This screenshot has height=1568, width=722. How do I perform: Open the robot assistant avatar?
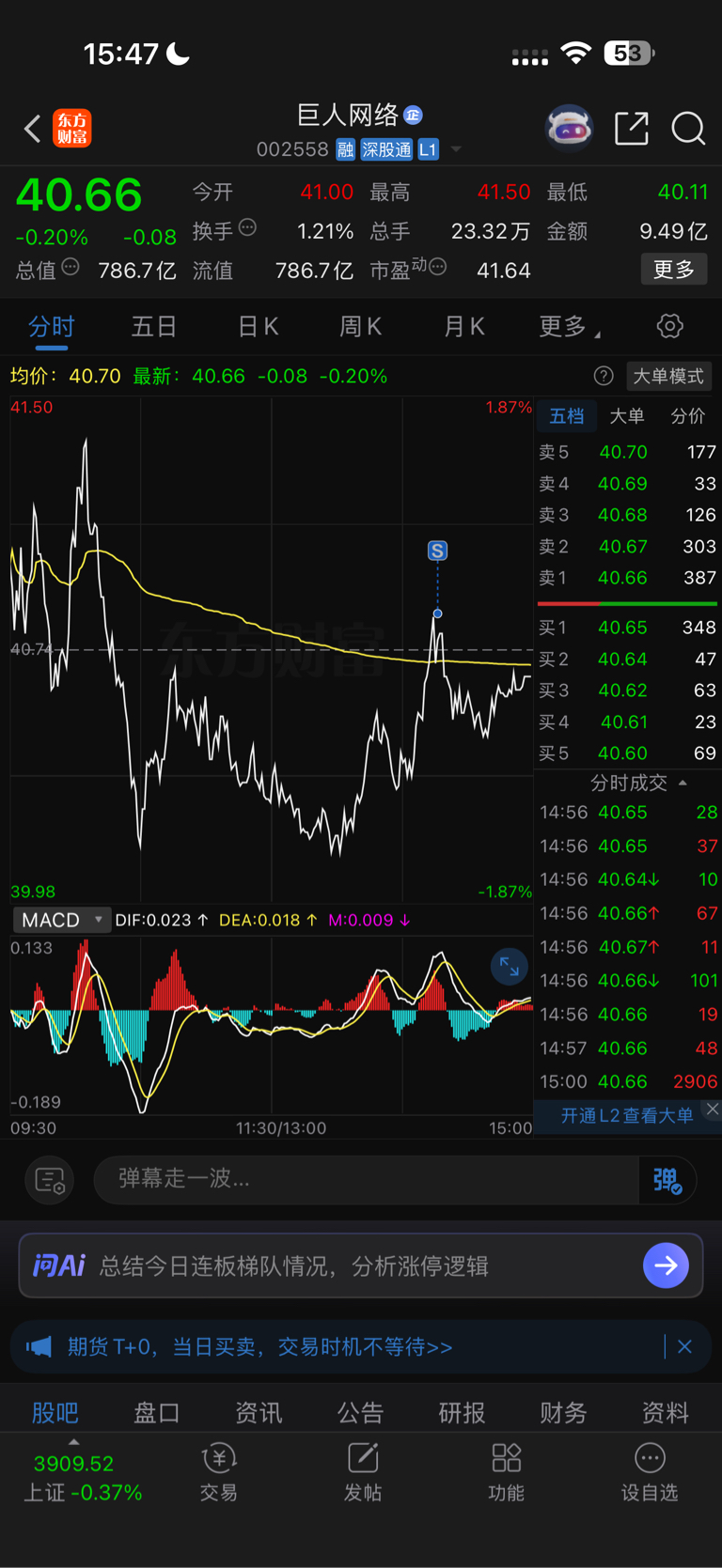coord(570,128)
